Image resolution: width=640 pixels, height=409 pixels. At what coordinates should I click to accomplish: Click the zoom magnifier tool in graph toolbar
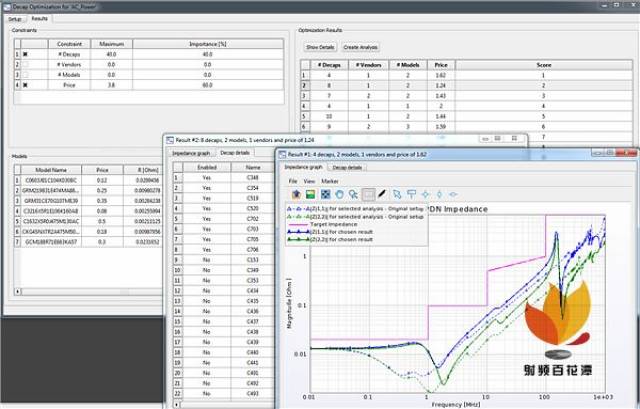(x=353, y=194)
